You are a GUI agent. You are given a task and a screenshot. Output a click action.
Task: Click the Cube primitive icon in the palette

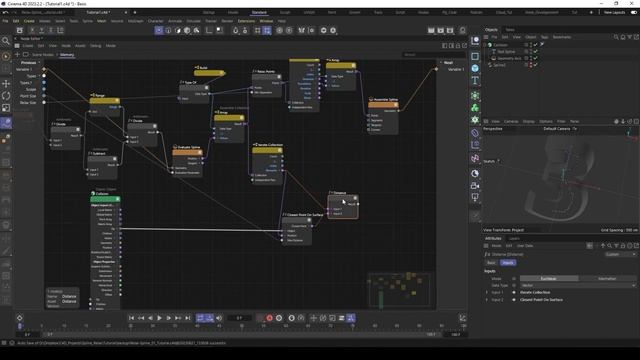coord(475,68)
